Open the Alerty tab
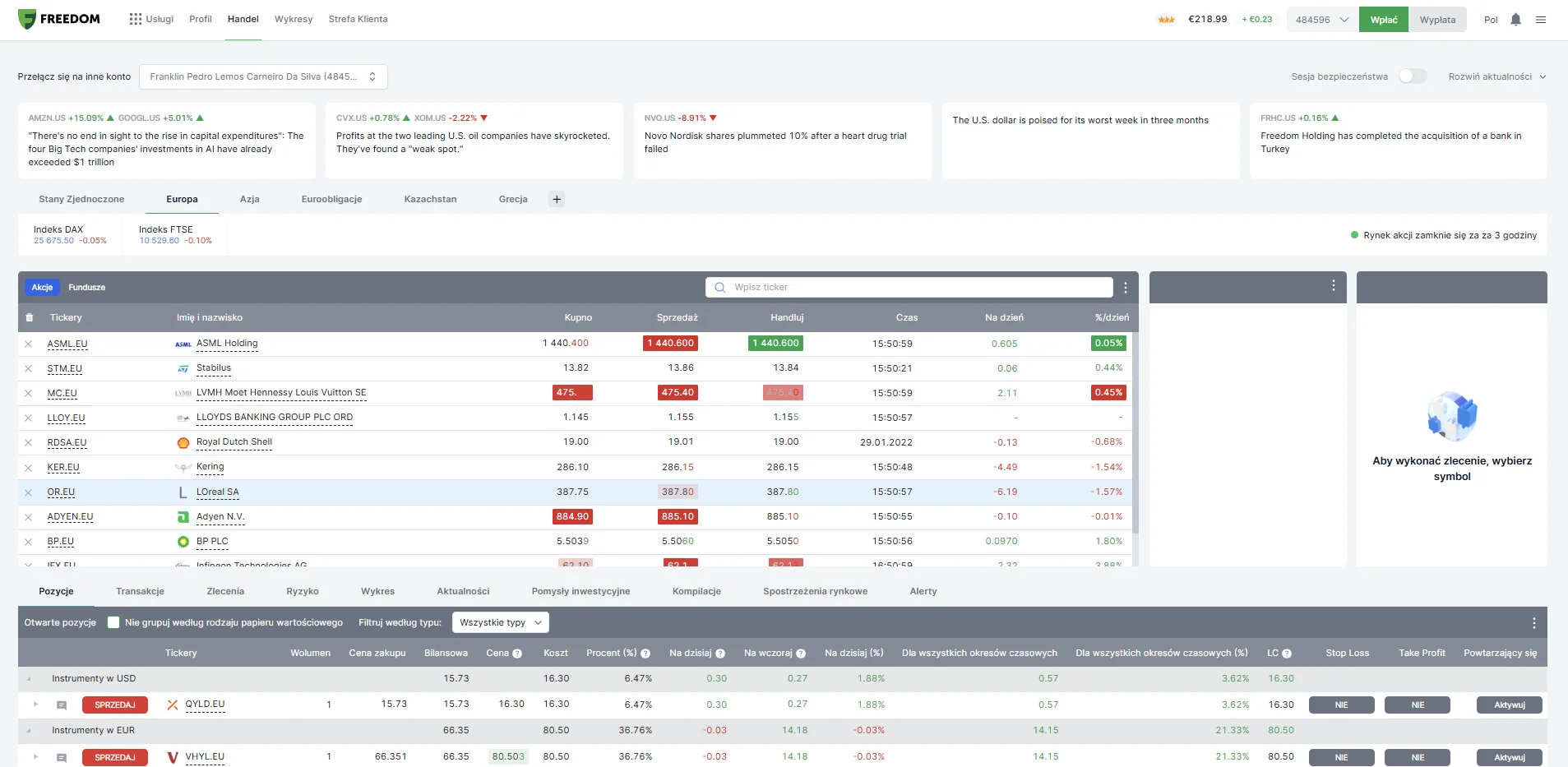Image resolution: width=1568 pixels, height=767 pixels. [x=923, y=591]
